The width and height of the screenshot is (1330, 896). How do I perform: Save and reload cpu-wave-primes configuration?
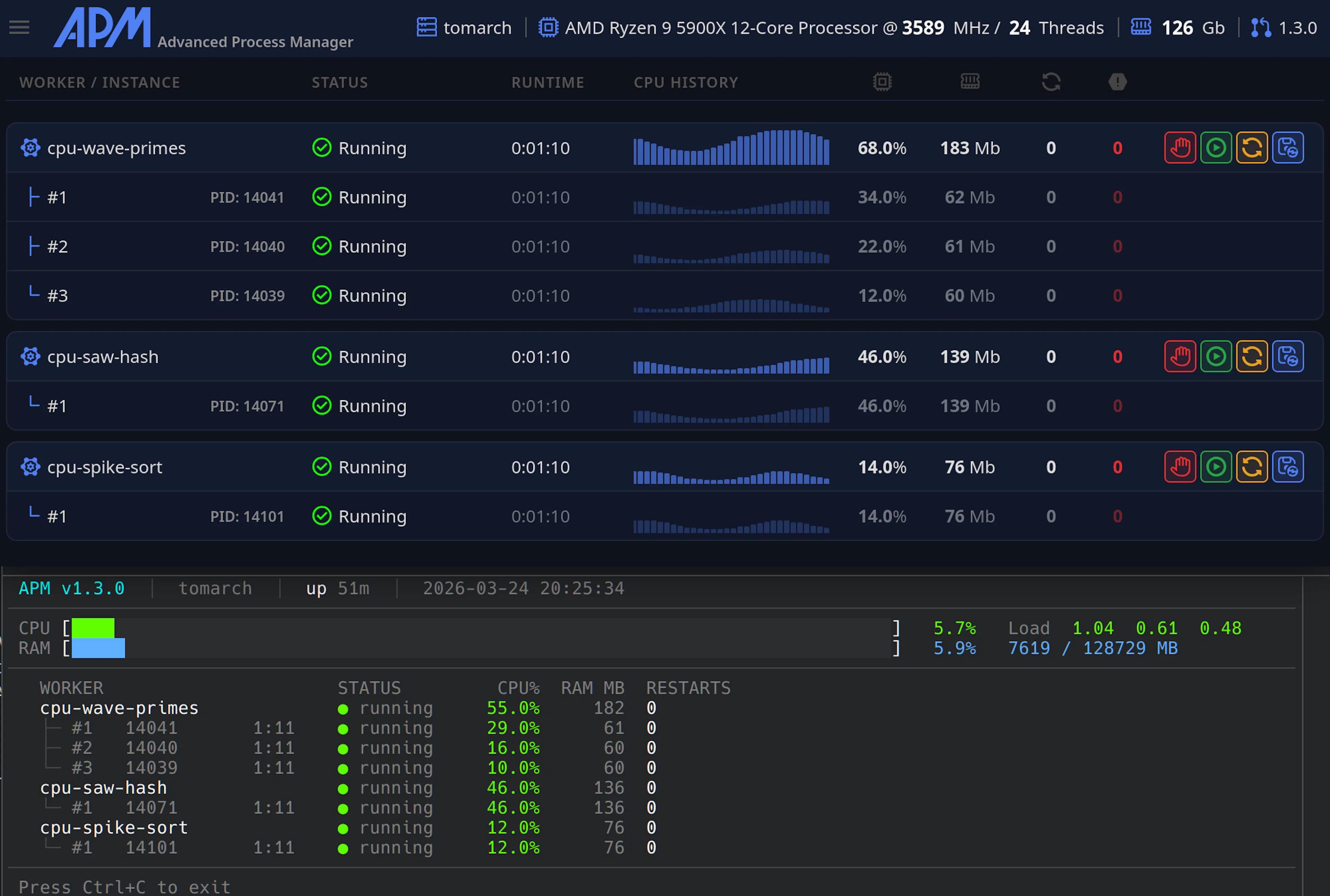coord(1288,147)
